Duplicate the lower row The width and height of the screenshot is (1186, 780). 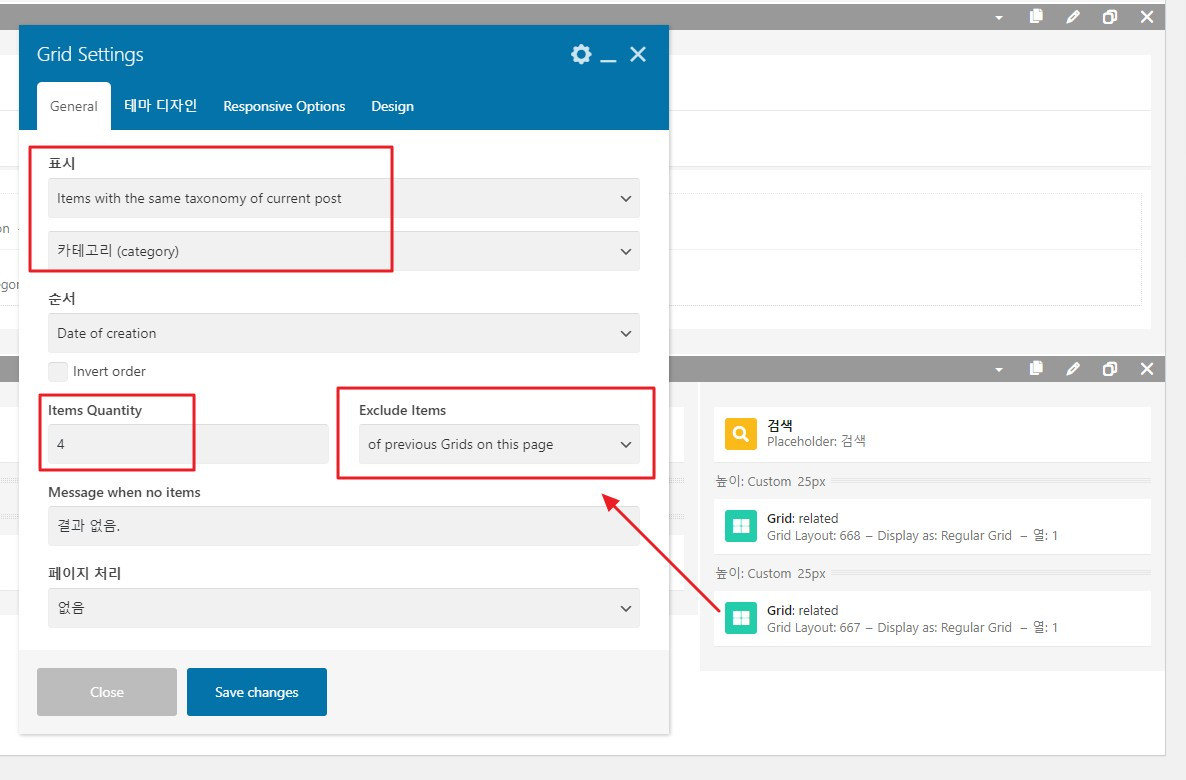[x=1110, y=368]
